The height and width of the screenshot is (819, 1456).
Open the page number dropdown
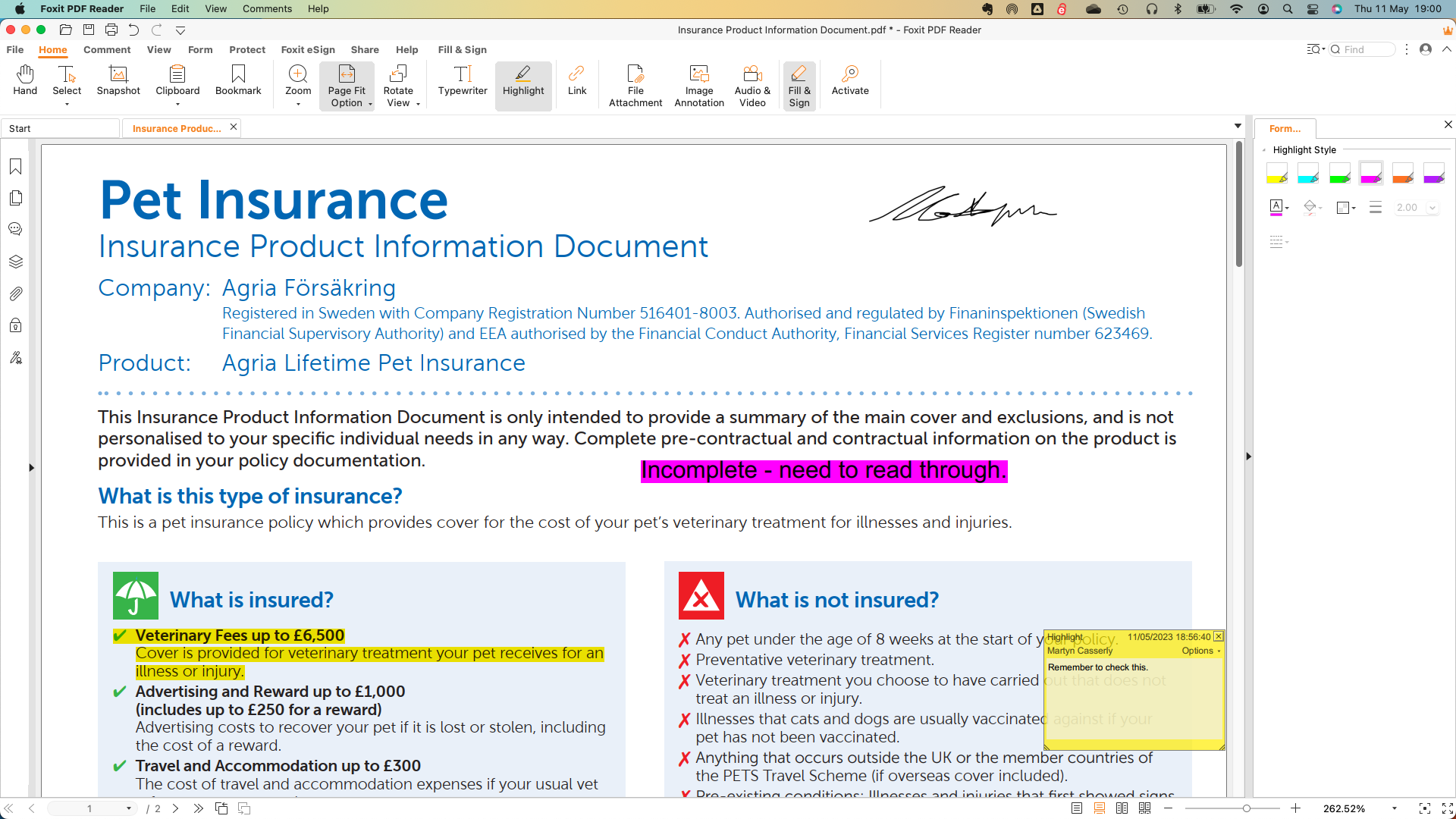tap(129, 808)
